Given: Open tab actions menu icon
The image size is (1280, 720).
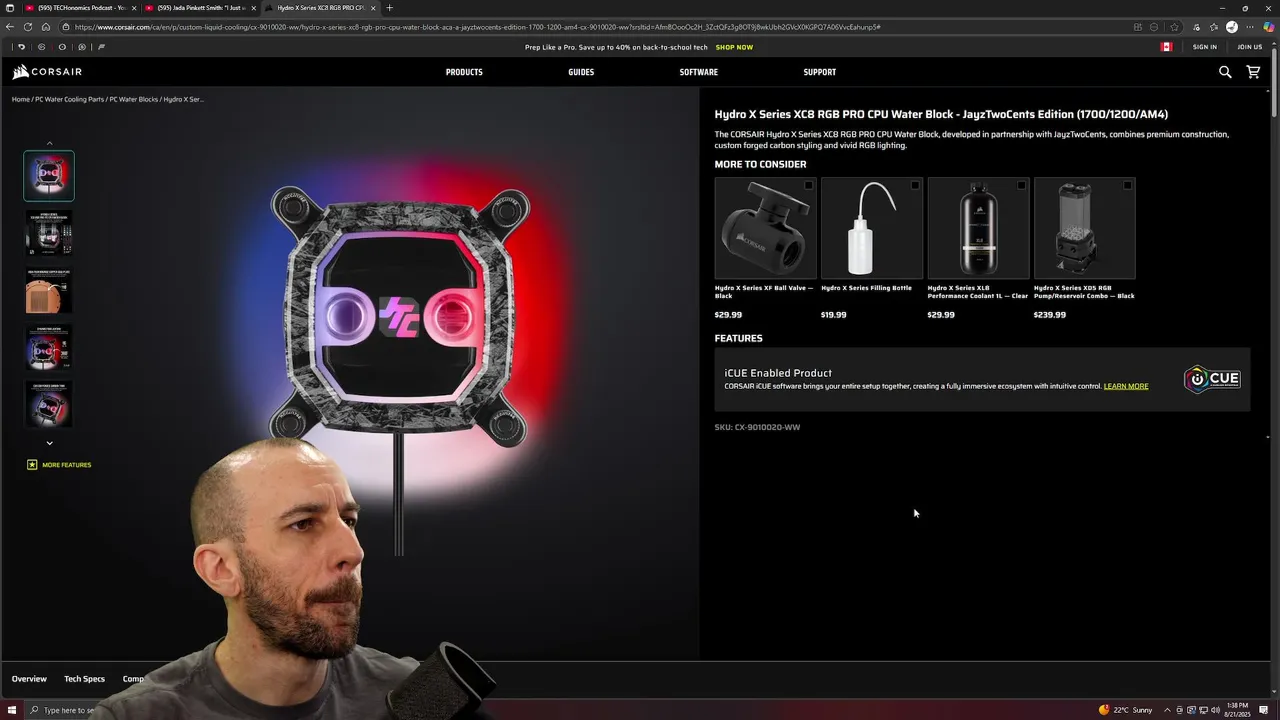Looking at the screenshot, I should (10, 8).
